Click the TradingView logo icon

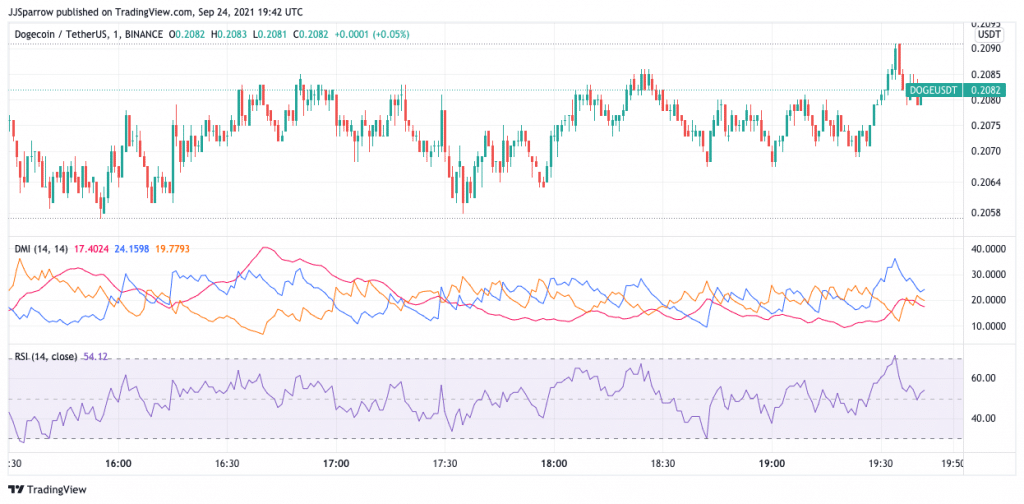tap(16, 489)
